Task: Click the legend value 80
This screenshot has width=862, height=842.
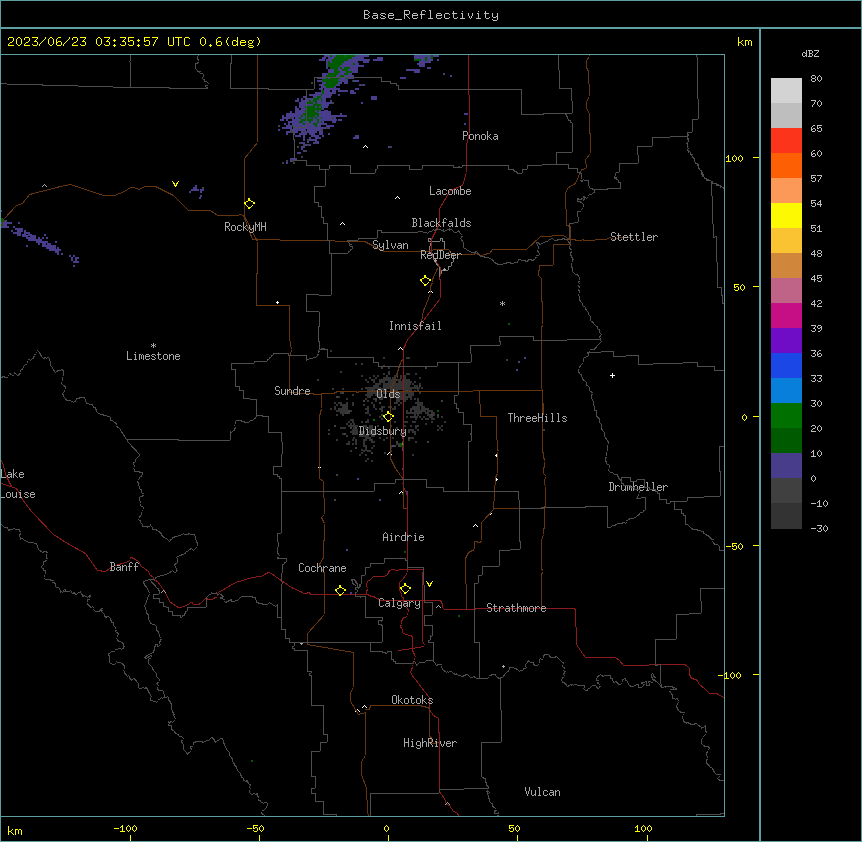Action: pyautogui.click(x=816, y=79)
